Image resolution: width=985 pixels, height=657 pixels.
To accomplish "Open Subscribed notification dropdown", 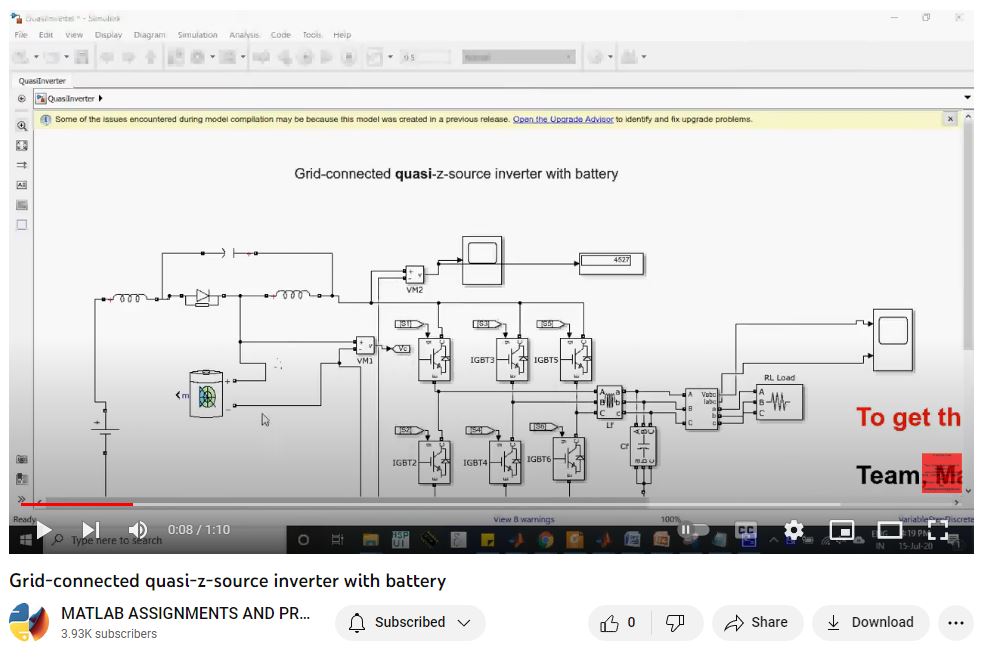I will 410,622.
